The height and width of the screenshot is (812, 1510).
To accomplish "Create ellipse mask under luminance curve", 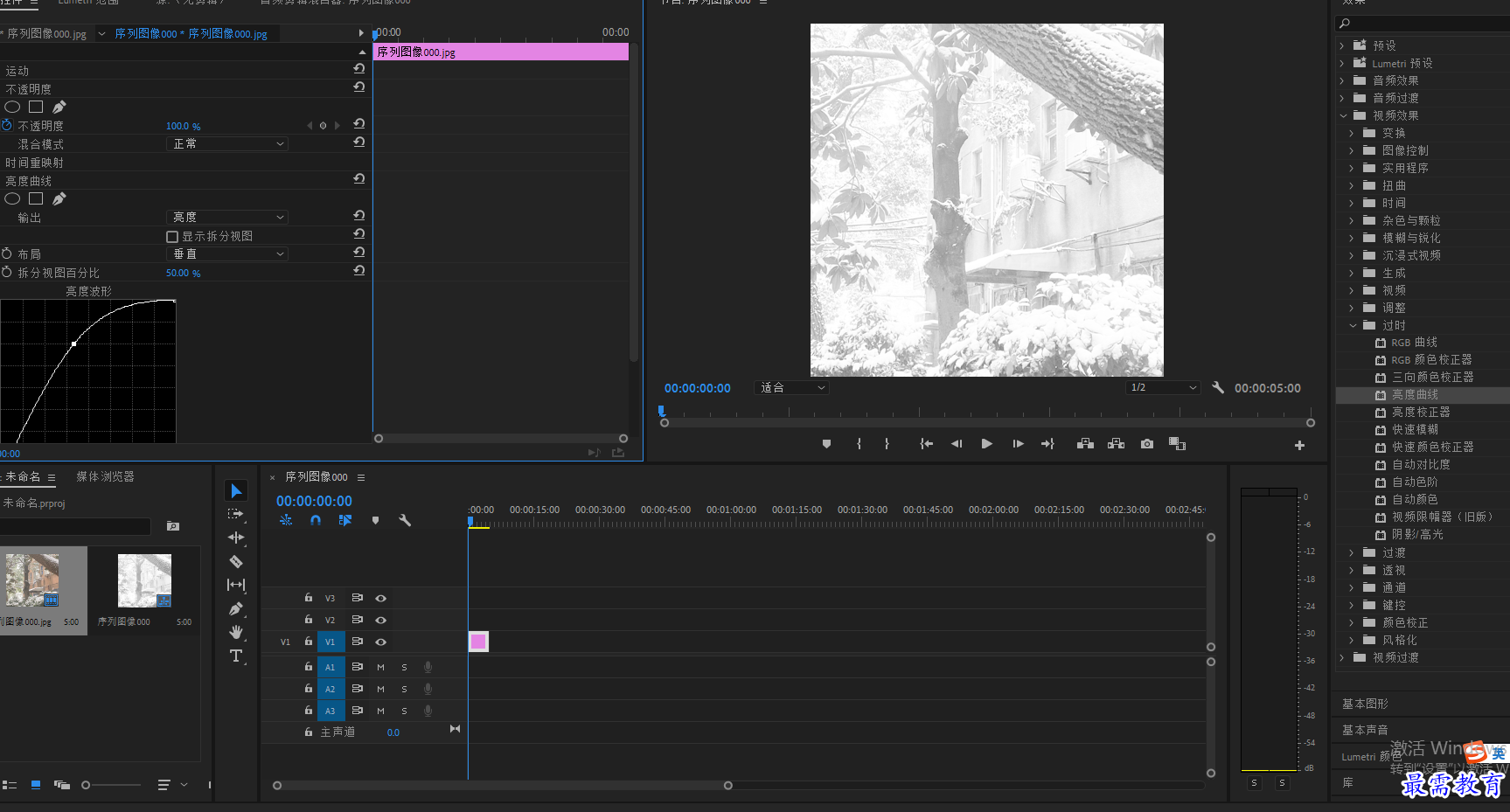I will click(12, 198).
